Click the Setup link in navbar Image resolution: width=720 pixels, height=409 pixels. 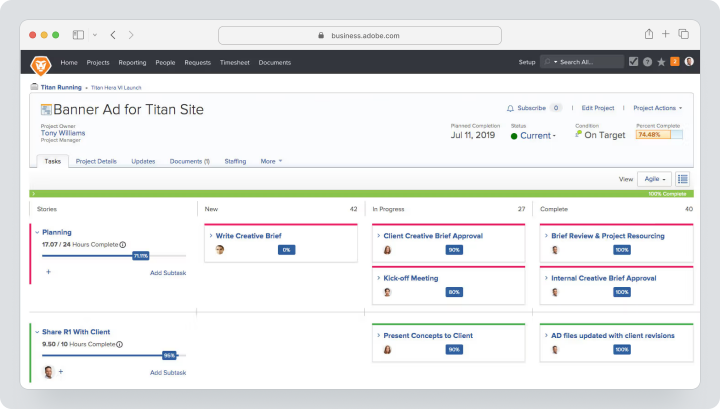click(527, 62)
